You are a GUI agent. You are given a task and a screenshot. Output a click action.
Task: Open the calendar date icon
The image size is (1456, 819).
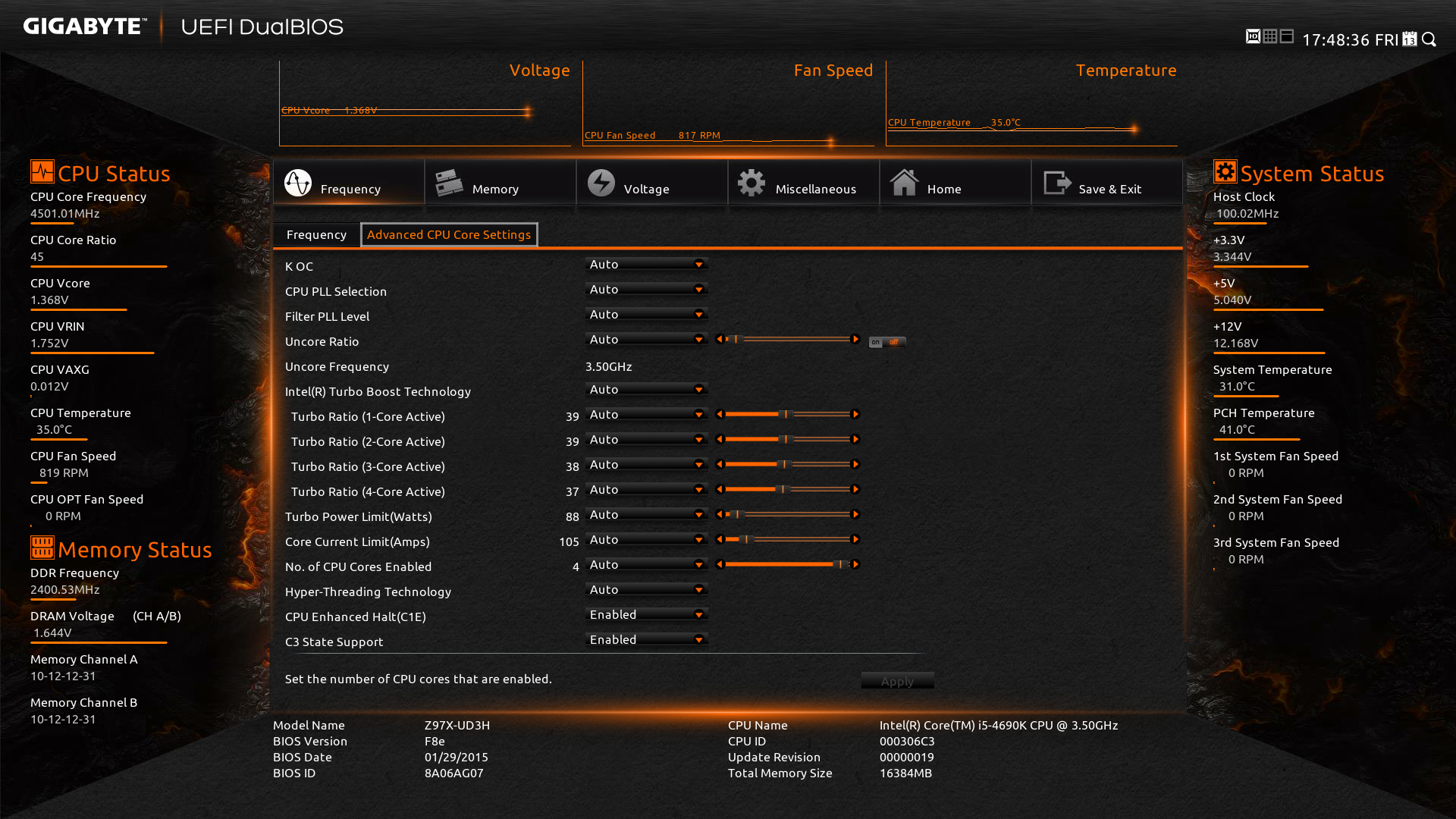point(1410,39)
